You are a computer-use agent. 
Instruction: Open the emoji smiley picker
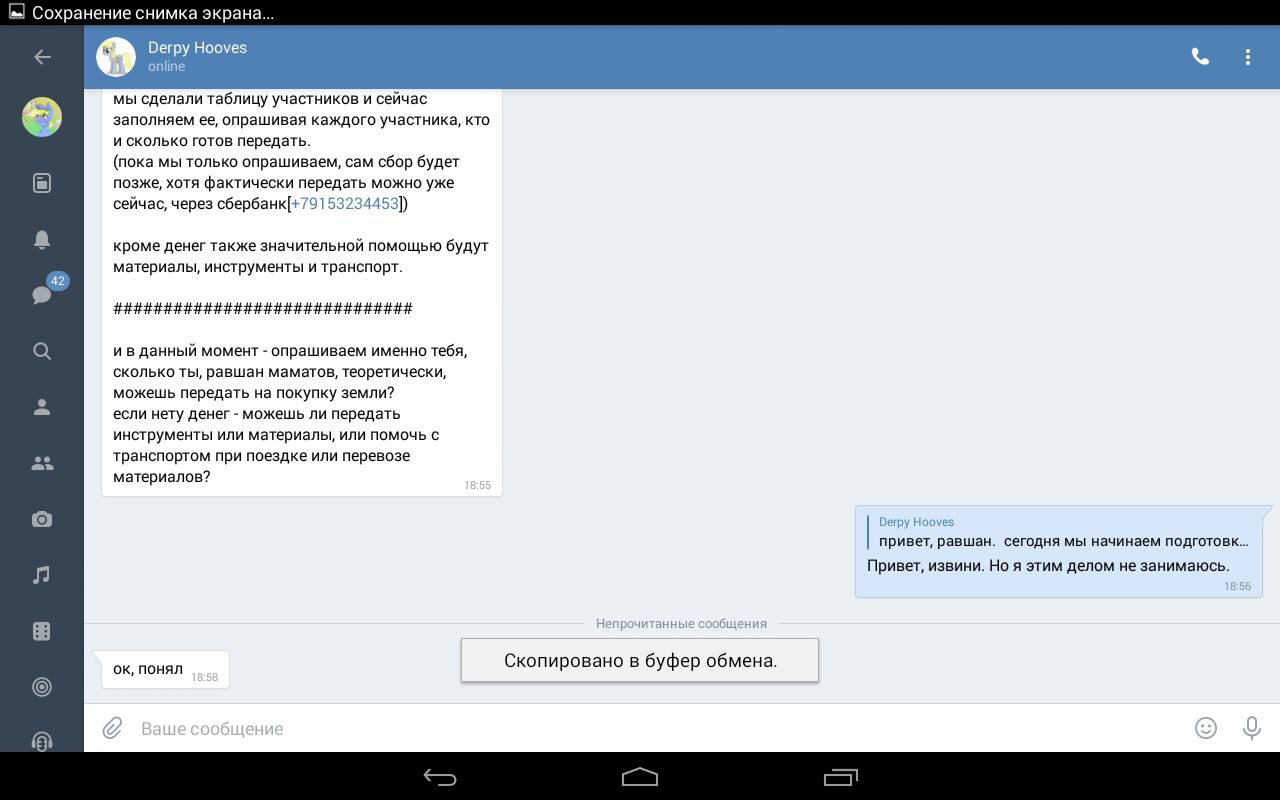[x=1206, y=728]
